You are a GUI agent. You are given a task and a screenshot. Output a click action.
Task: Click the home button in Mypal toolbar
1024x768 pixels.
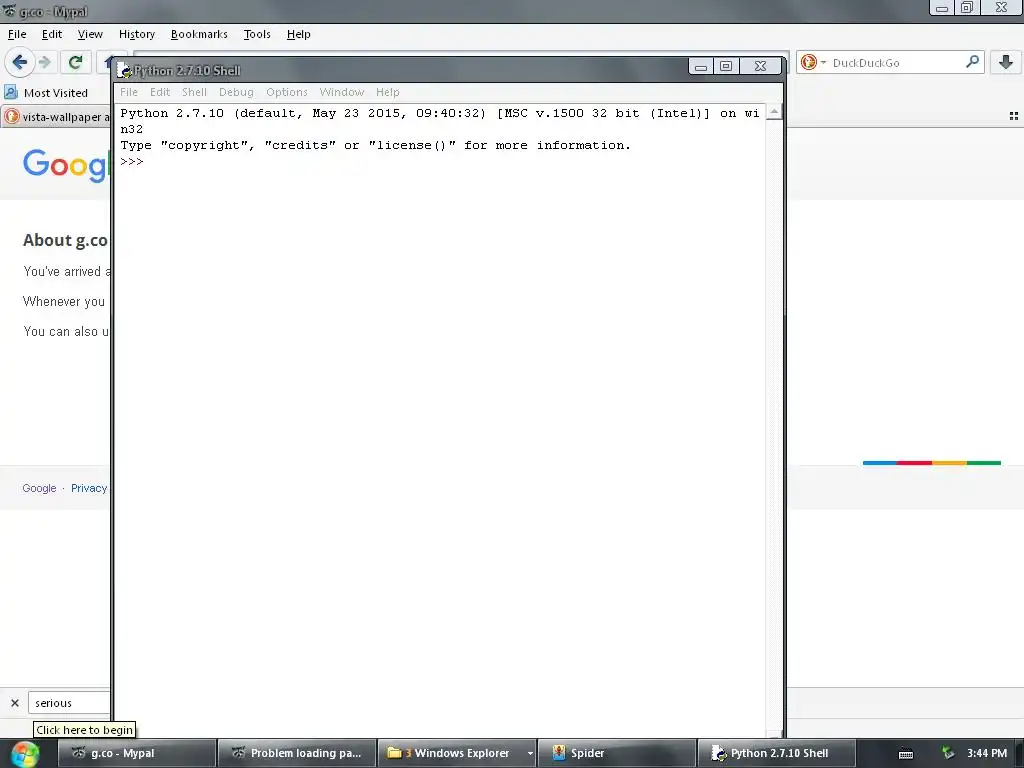click(x=105, y=62)
